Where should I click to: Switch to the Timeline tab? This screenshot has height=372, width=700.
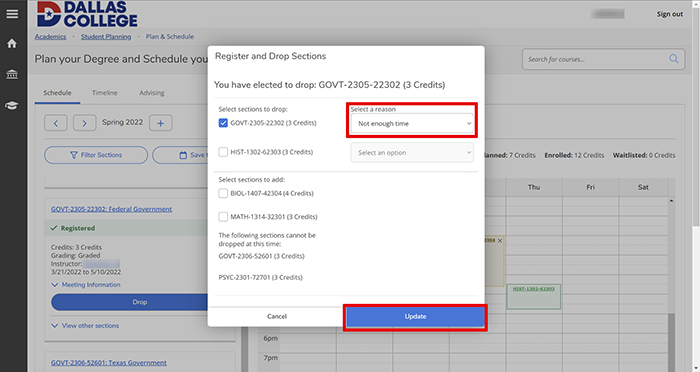pos(104,93)
